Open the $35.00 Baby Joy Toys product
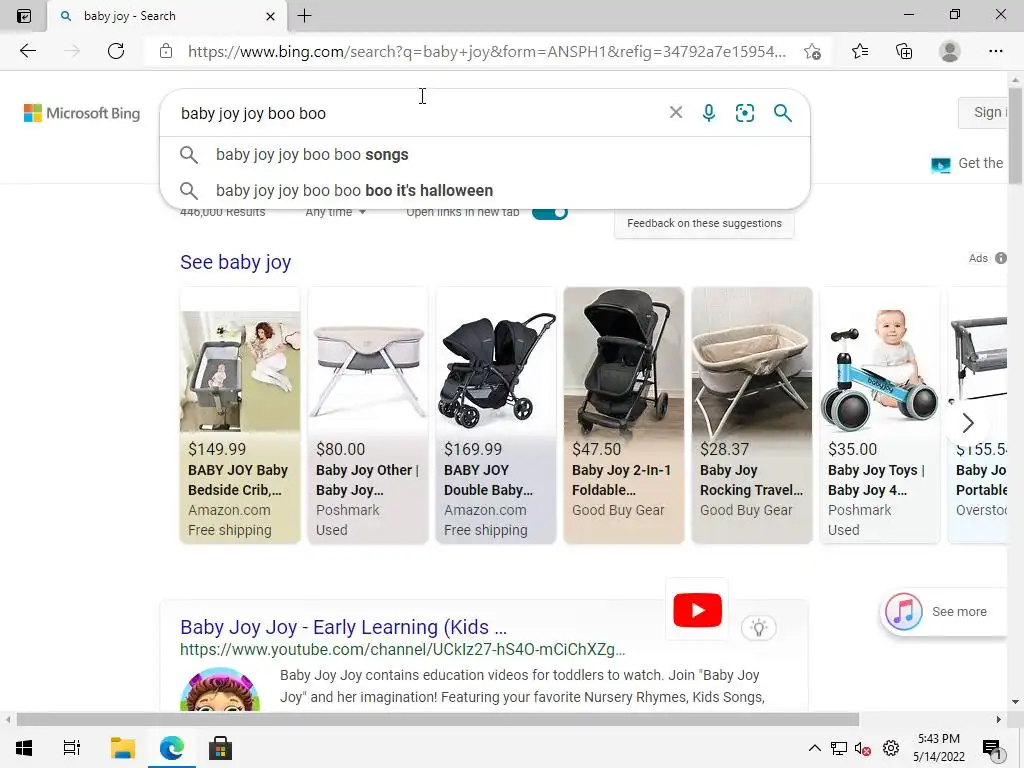The width and height of the screenshot is (1024, 768). [880, 415]
